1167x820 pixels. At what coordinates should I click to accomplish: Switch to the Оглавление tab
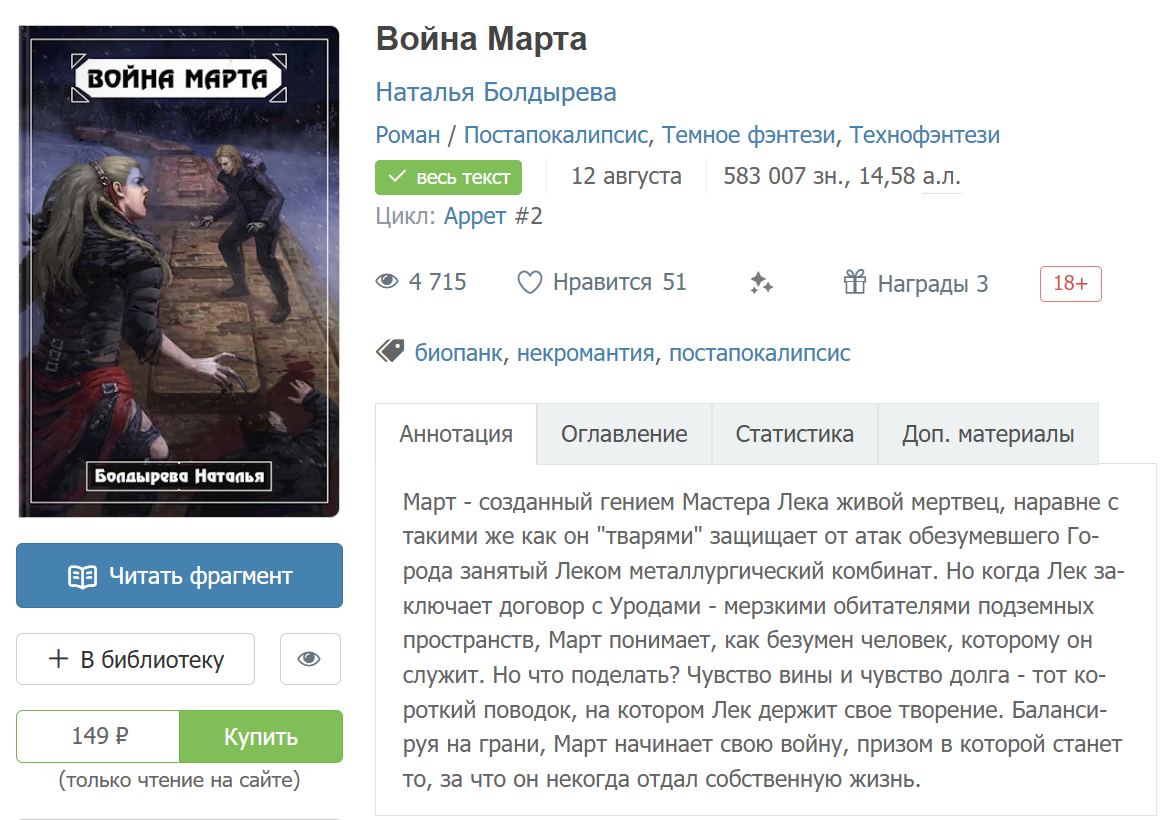623,434
